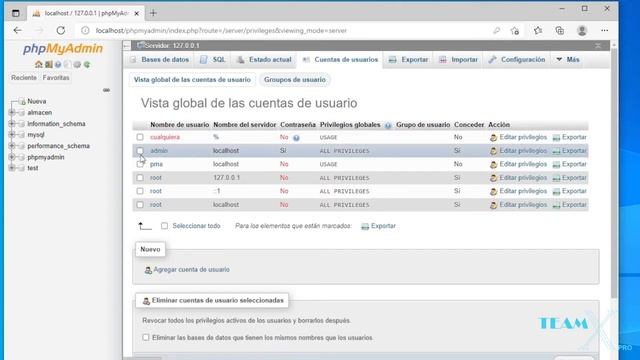Check the admin user checkbox
This screenshot has height=360, width=640.
[140, 151]
